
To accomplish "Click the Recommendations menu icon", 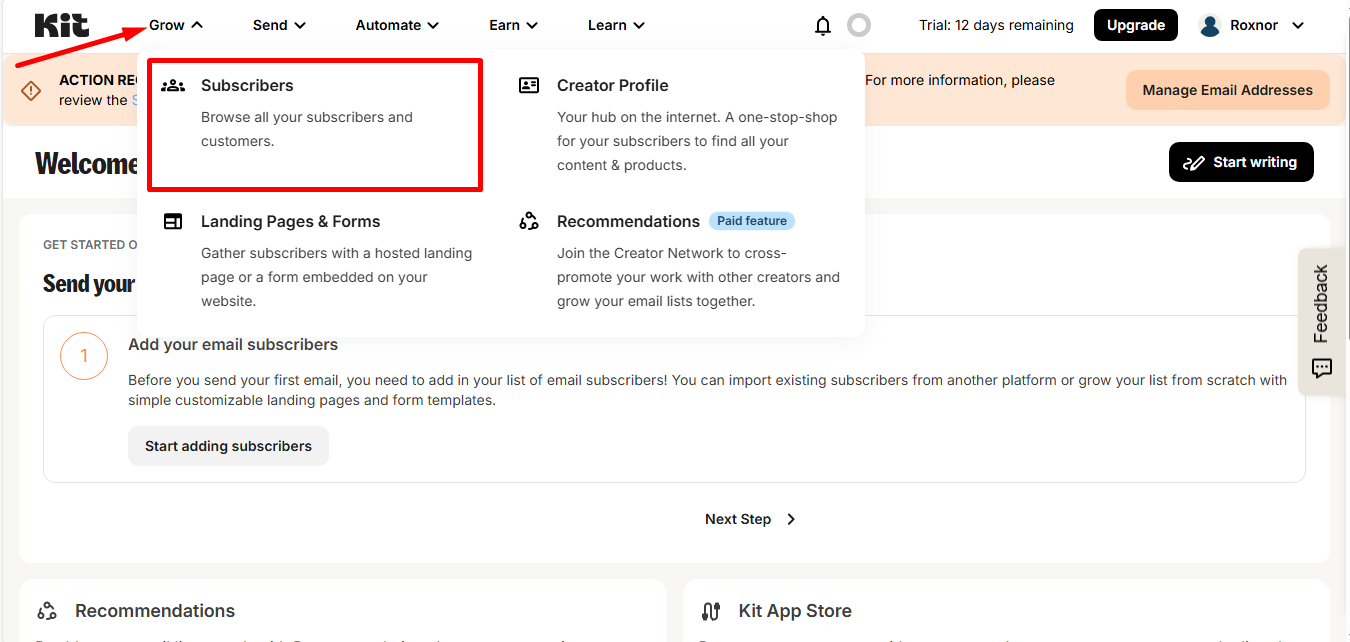I will pos(529,222).
